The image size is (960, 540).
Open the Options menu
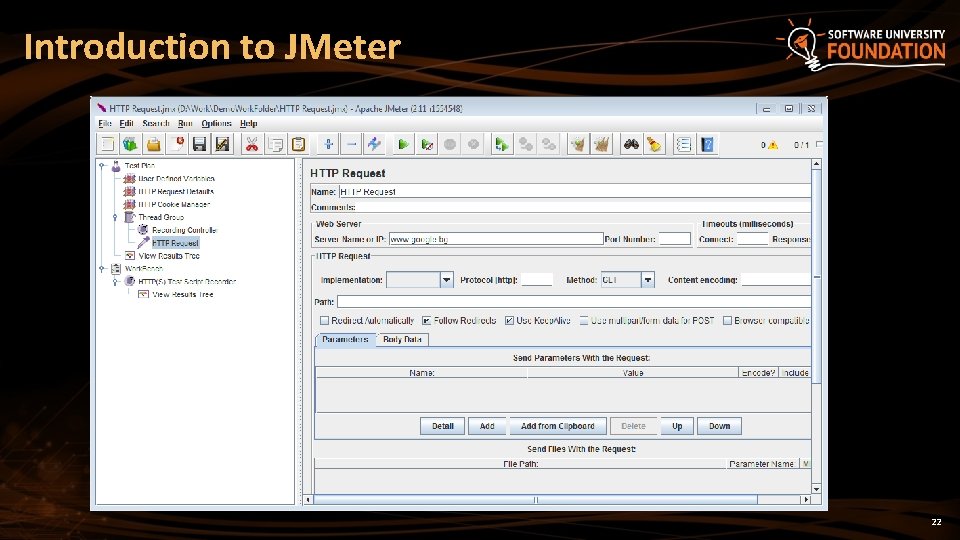coord(217,124)
